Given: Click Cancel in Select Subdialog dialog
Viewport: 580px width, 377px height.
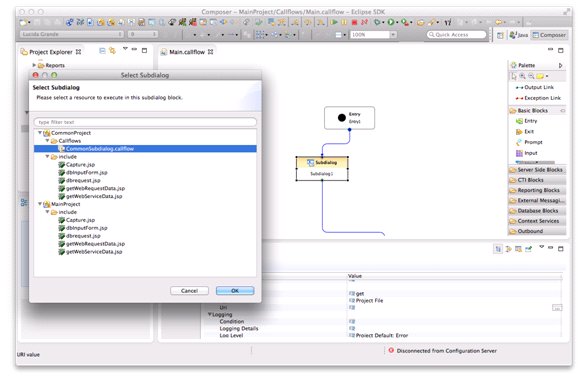Looking at the screenshot, I should click(x=189, y=291).
